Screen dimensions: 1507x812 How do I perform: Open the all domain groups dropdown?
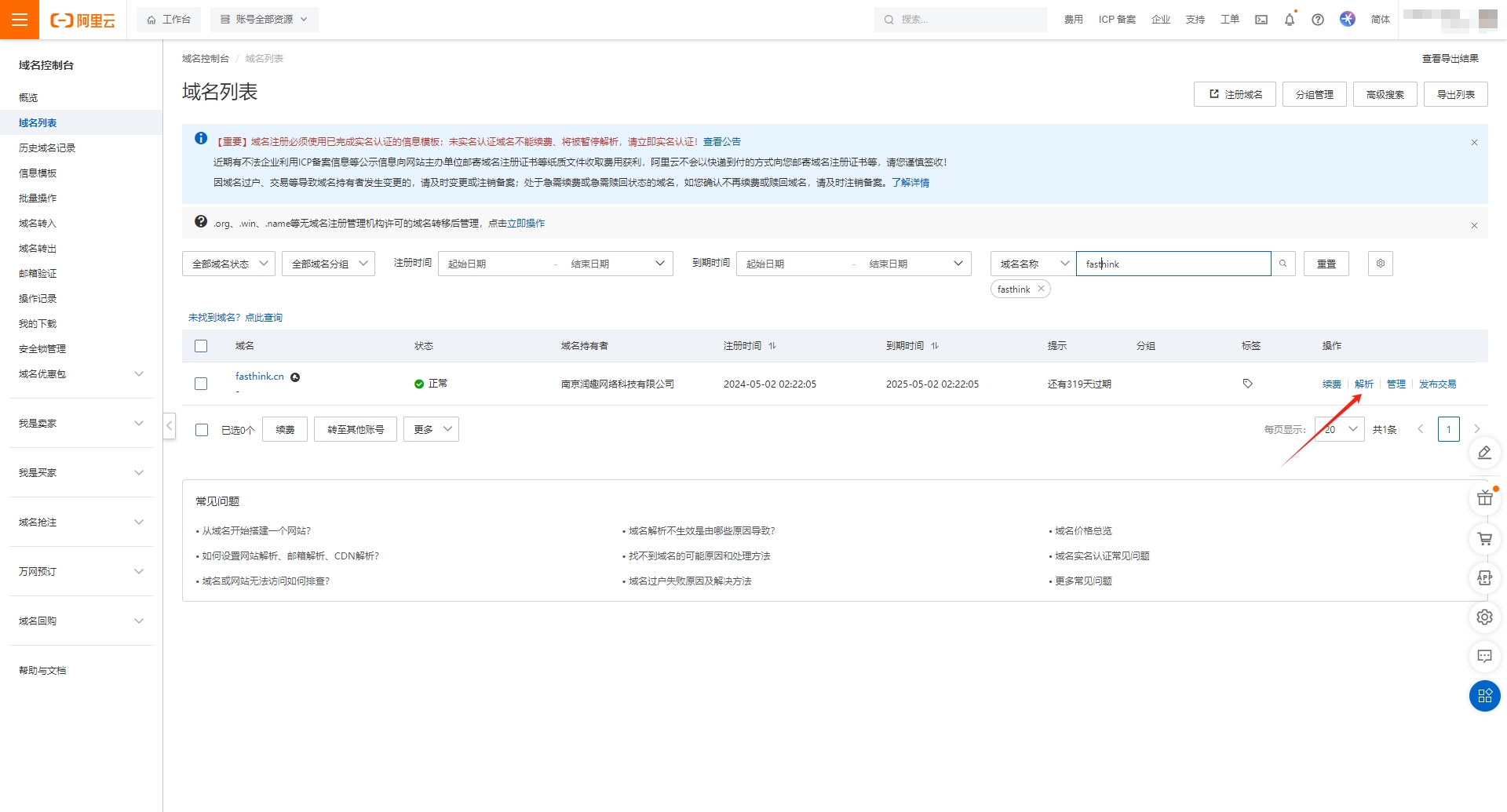328,264
